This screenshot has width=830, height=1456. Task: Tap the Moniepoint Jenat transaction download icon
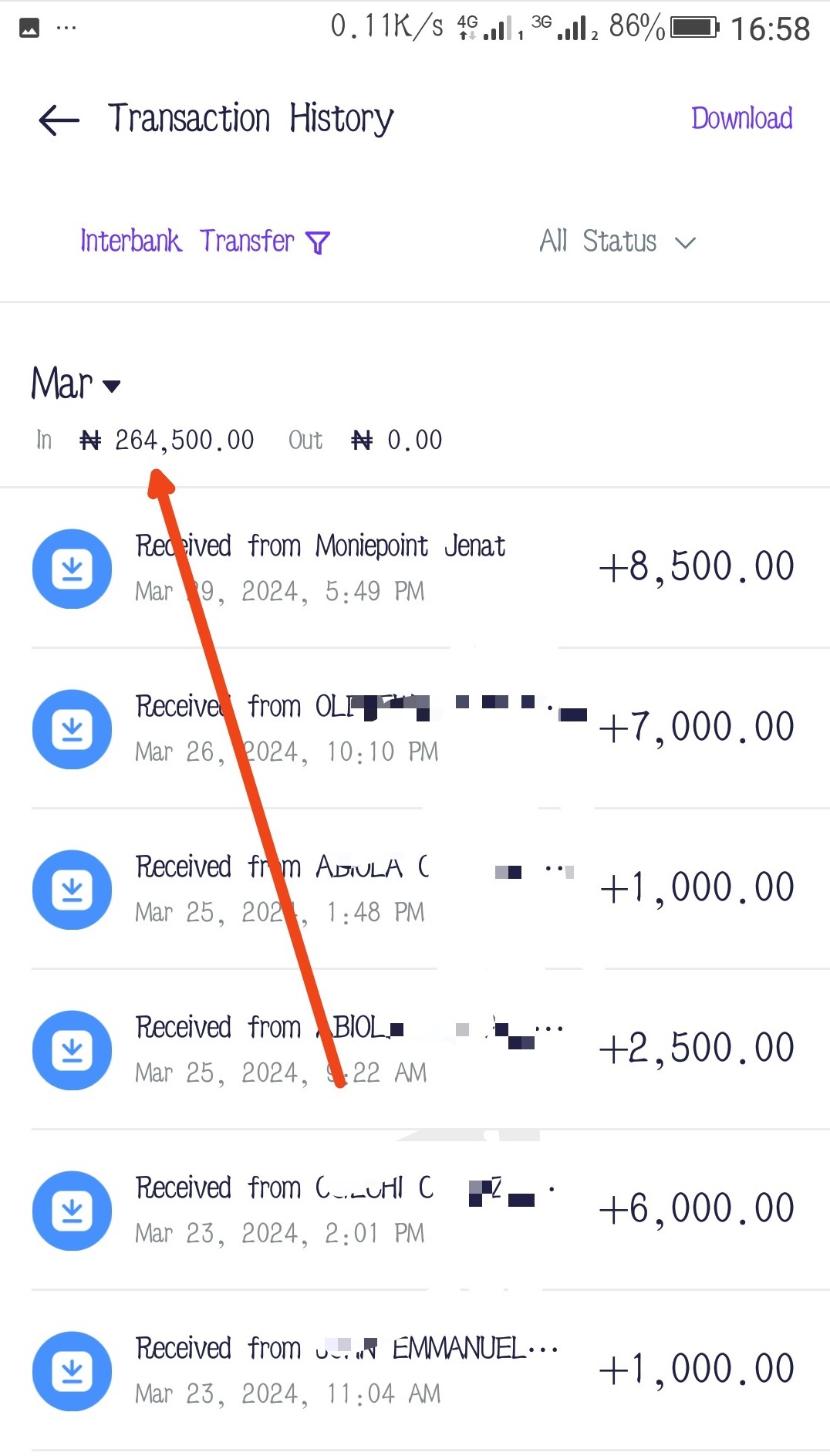(72, 569)
